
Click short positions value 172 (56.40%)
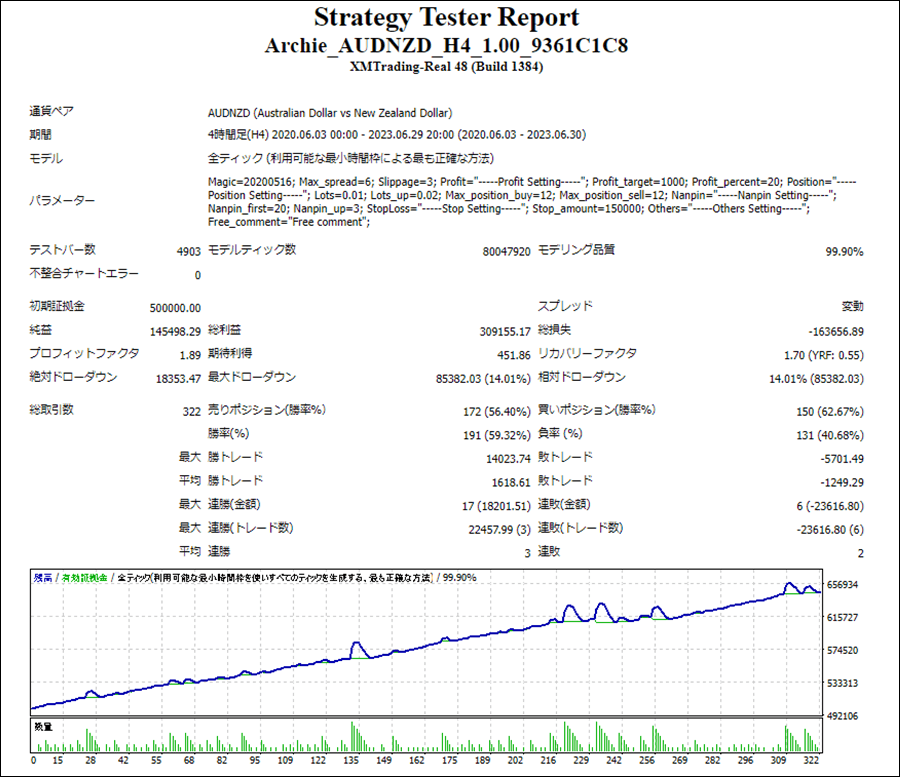[496, 411]
